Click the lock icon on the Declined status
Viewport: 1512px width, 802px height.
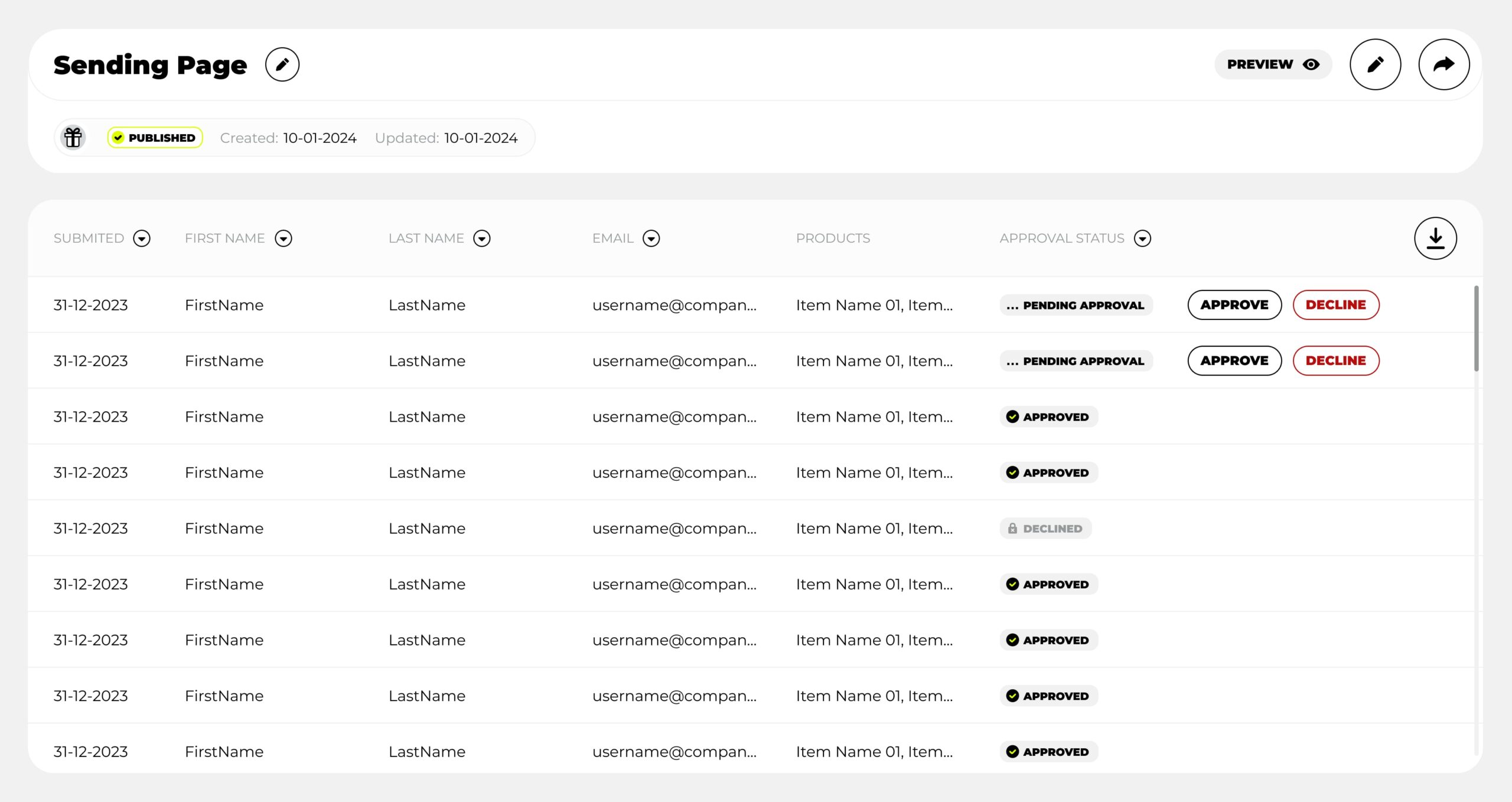(x=1013, y=528)
